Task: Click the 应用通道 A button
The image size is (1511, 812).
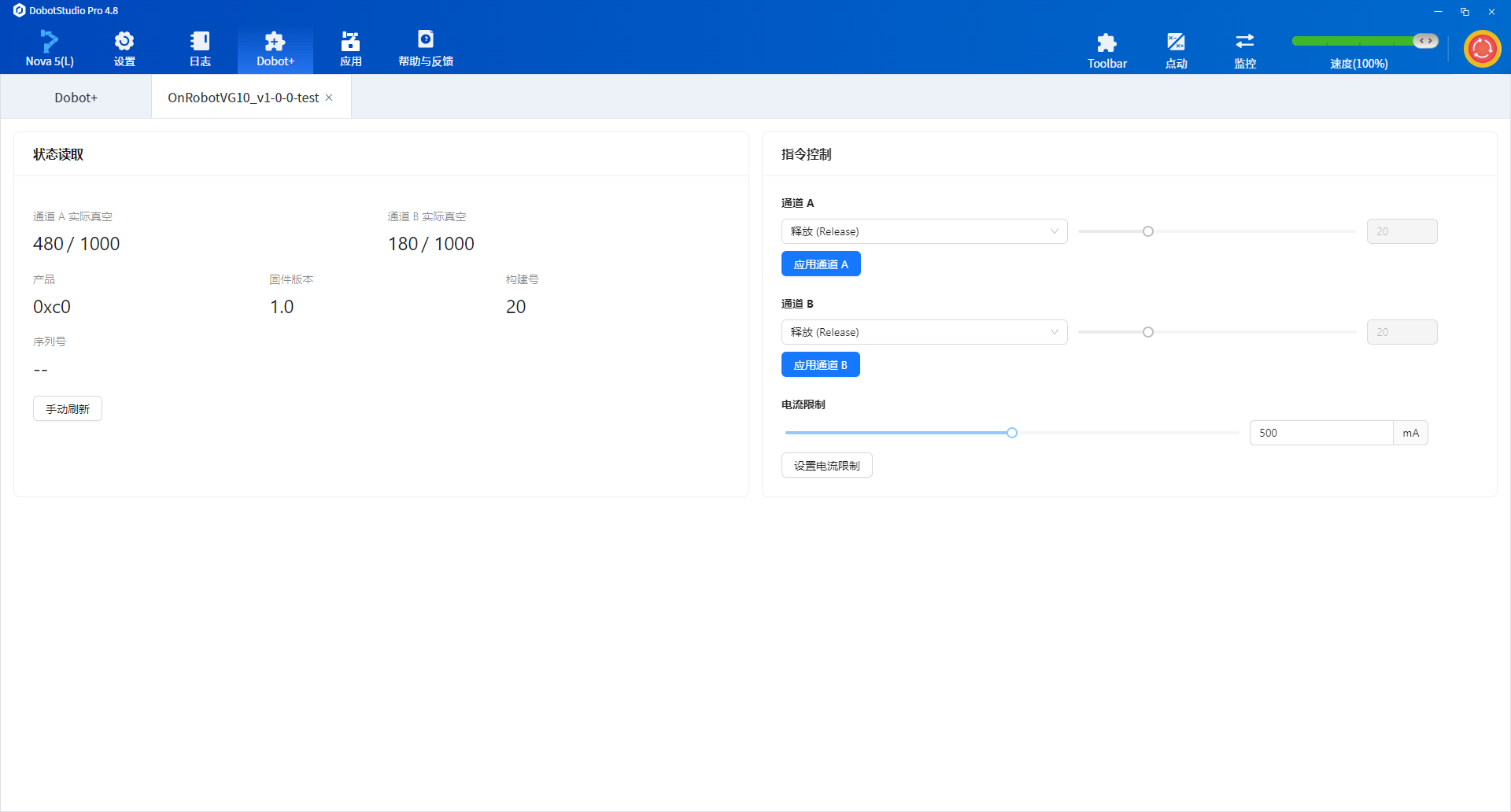Action: pos(821,264)
